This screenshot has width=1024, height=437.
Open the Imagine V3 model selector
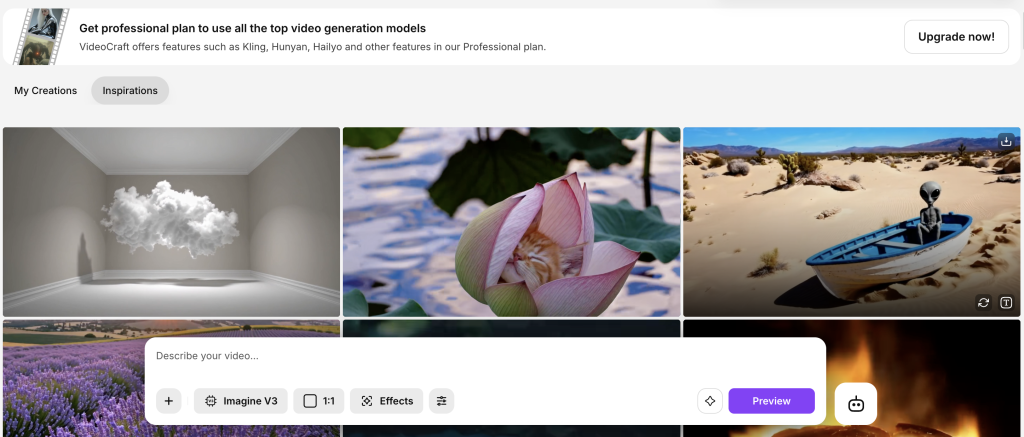coord(241,401)
